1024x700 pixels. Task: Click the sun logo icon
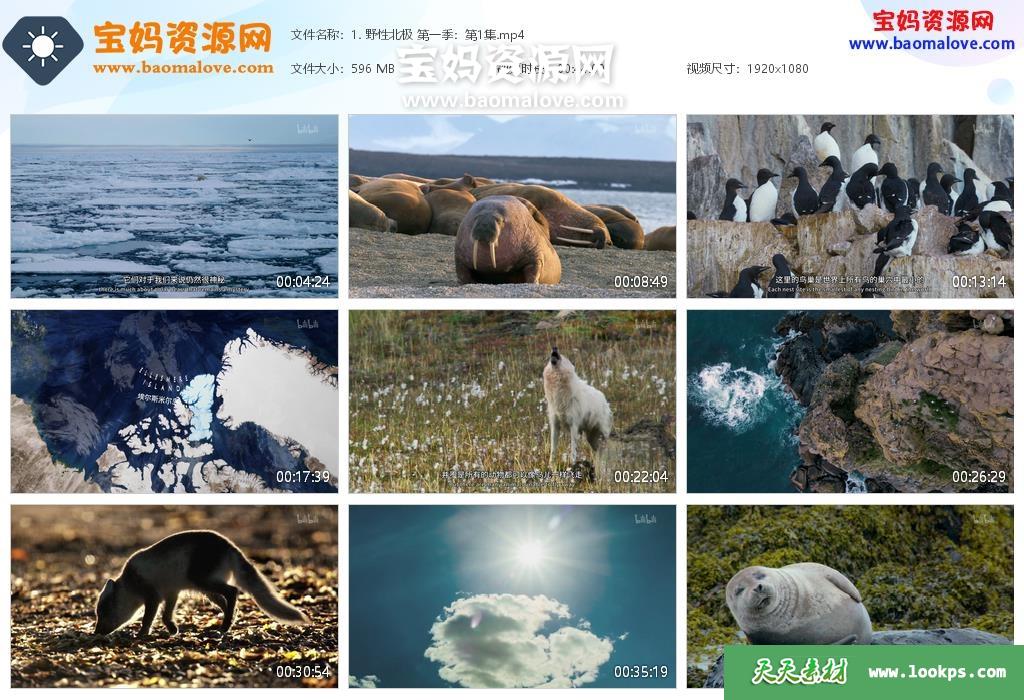(x=43, y=47)
